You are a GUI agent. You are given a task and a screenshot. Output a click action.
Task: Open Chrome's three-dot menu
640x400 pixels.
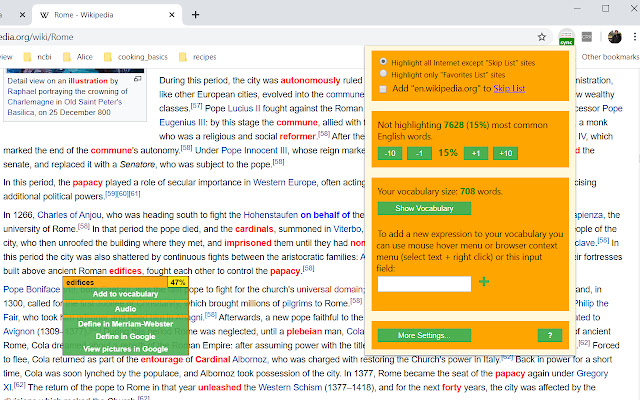[x=635, y=37]
